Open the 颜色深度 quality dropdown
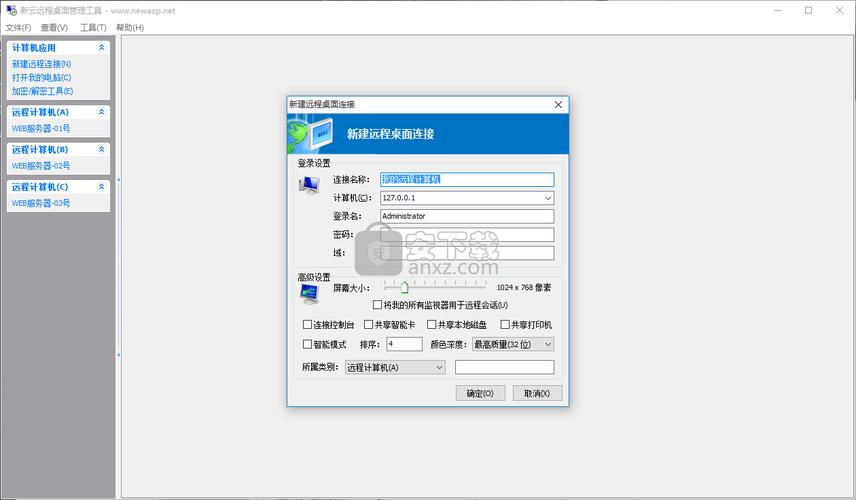856x500 pixels. pyautogui.click(x=548, y=344)
